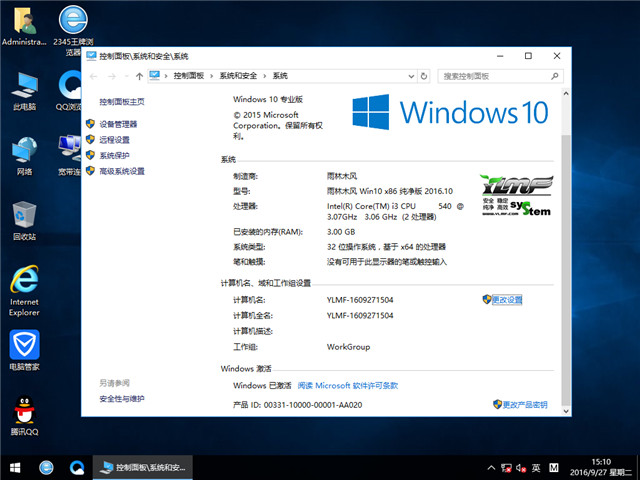Select 系统 breadcrumb

pyautogui.click(x=280, y=76)
